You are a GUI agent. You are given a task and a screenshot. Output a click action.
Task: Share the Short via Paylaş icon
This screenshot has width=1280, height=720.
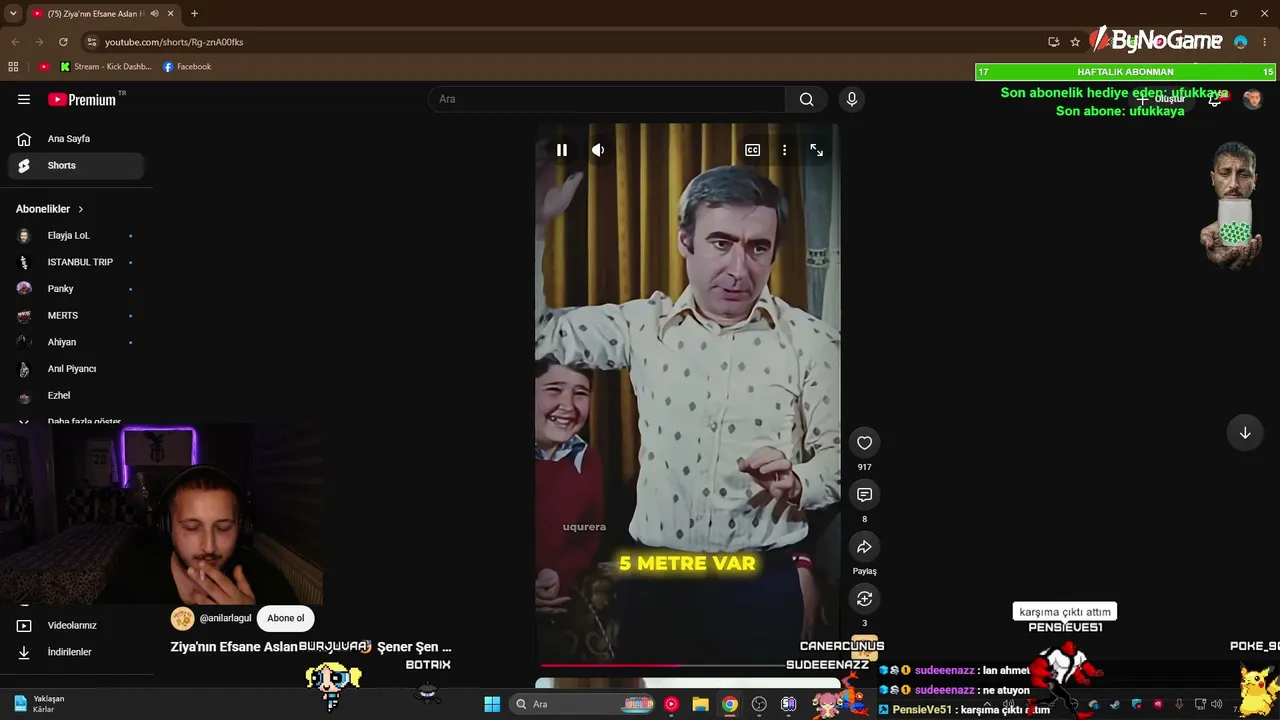click(x=865, y=547)
